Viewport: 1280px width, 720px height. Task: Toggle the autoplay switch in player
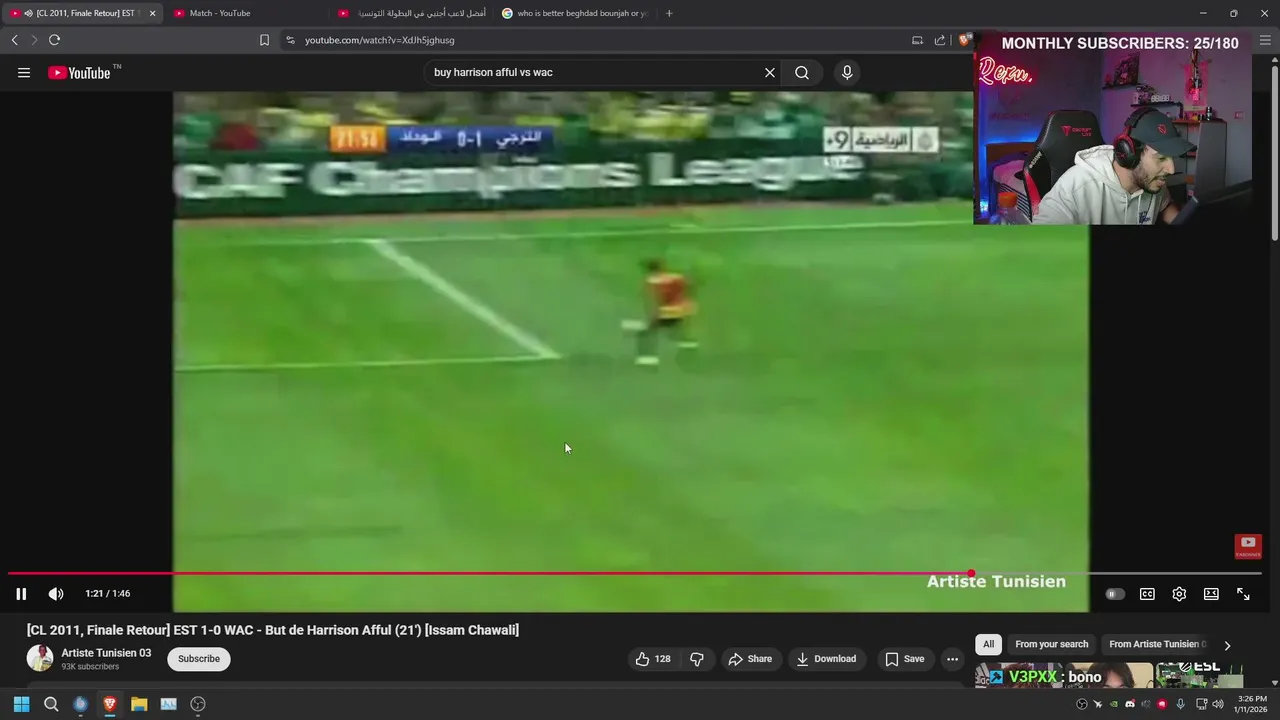pyautogui.click(x=1115, y=594)
